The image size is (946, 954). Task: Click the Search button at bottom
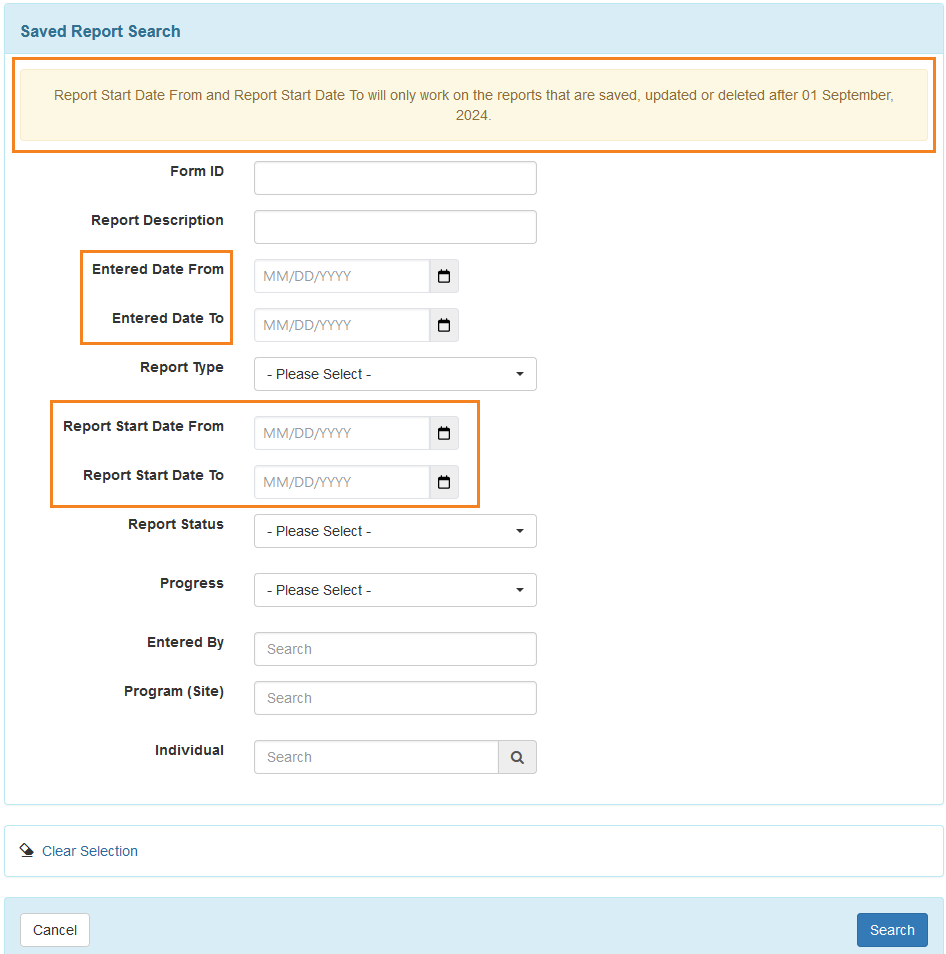[x=892, y=930]
